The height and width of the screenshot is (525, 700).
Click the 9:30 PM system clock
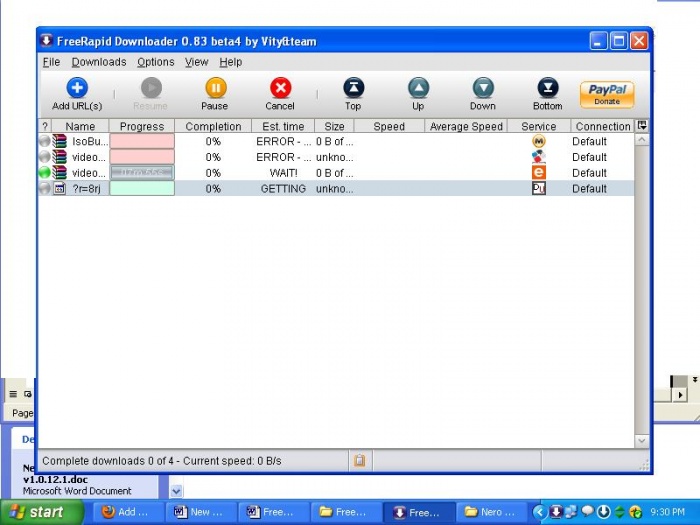[x=667, y=512]
